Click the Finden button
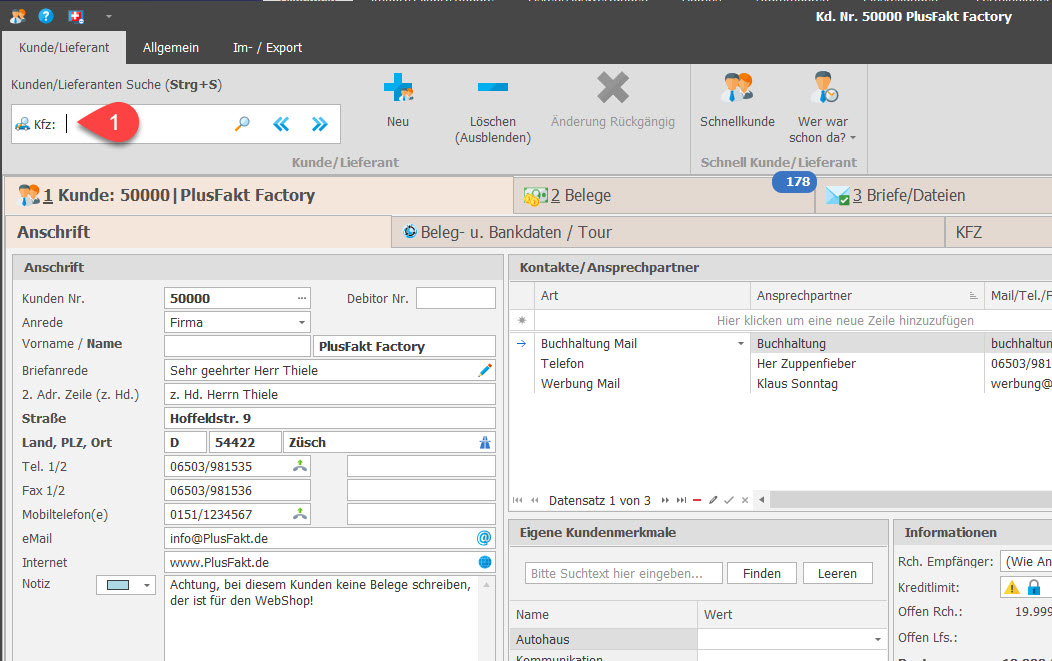 (761, 574)
